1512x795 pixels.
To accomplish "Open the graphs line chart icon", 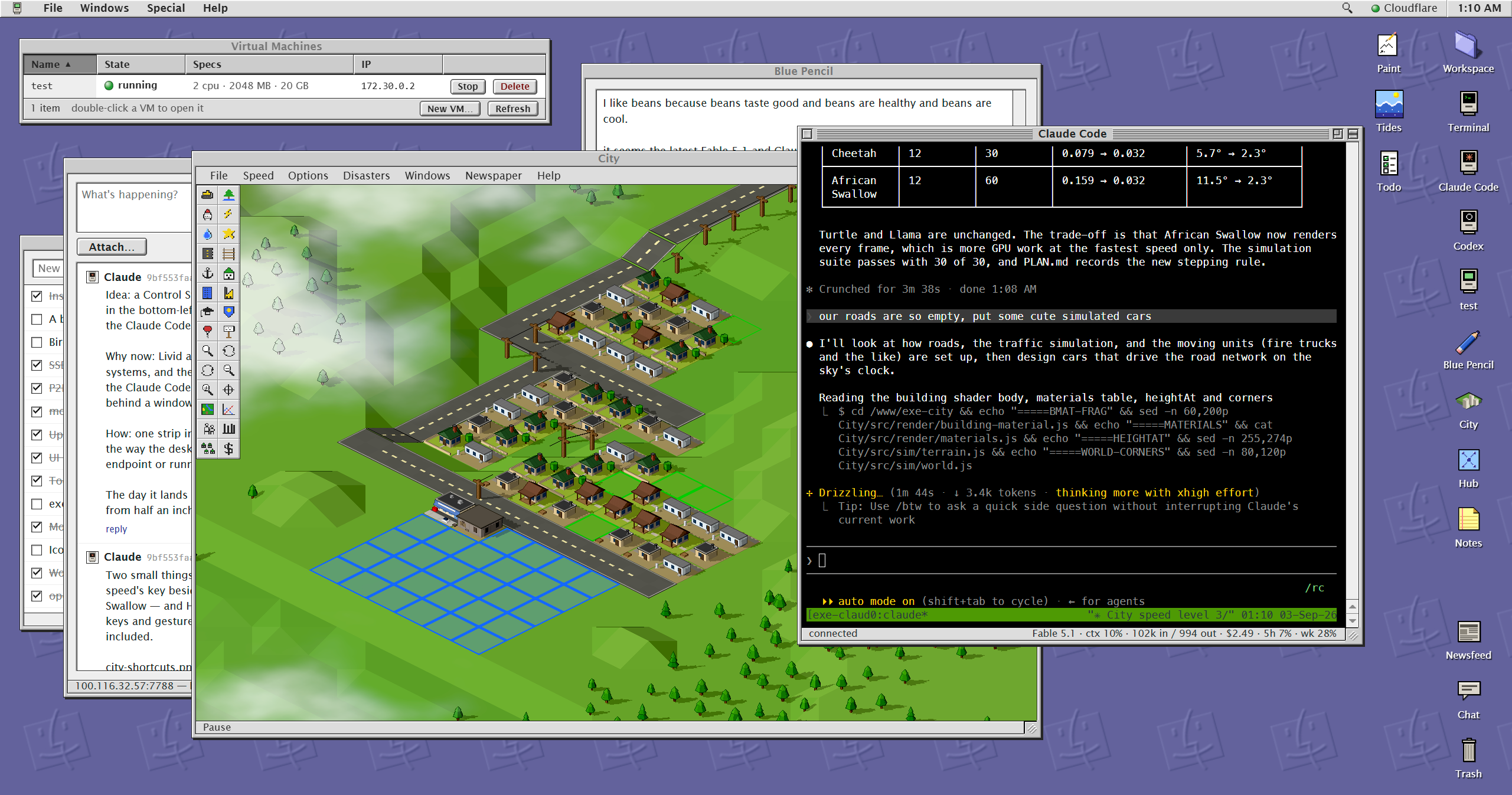I will [228, 410].
